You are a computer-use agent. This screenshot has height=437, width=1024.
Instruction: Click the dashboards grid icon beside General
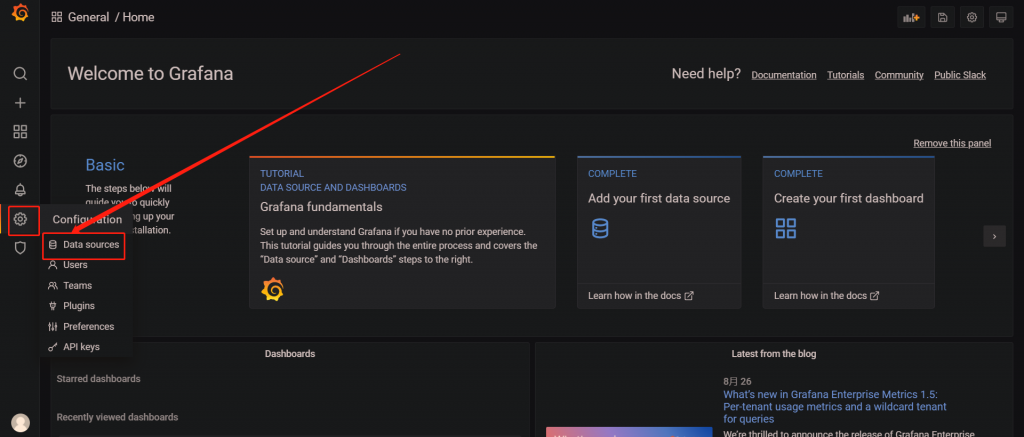tap(57, 18)
